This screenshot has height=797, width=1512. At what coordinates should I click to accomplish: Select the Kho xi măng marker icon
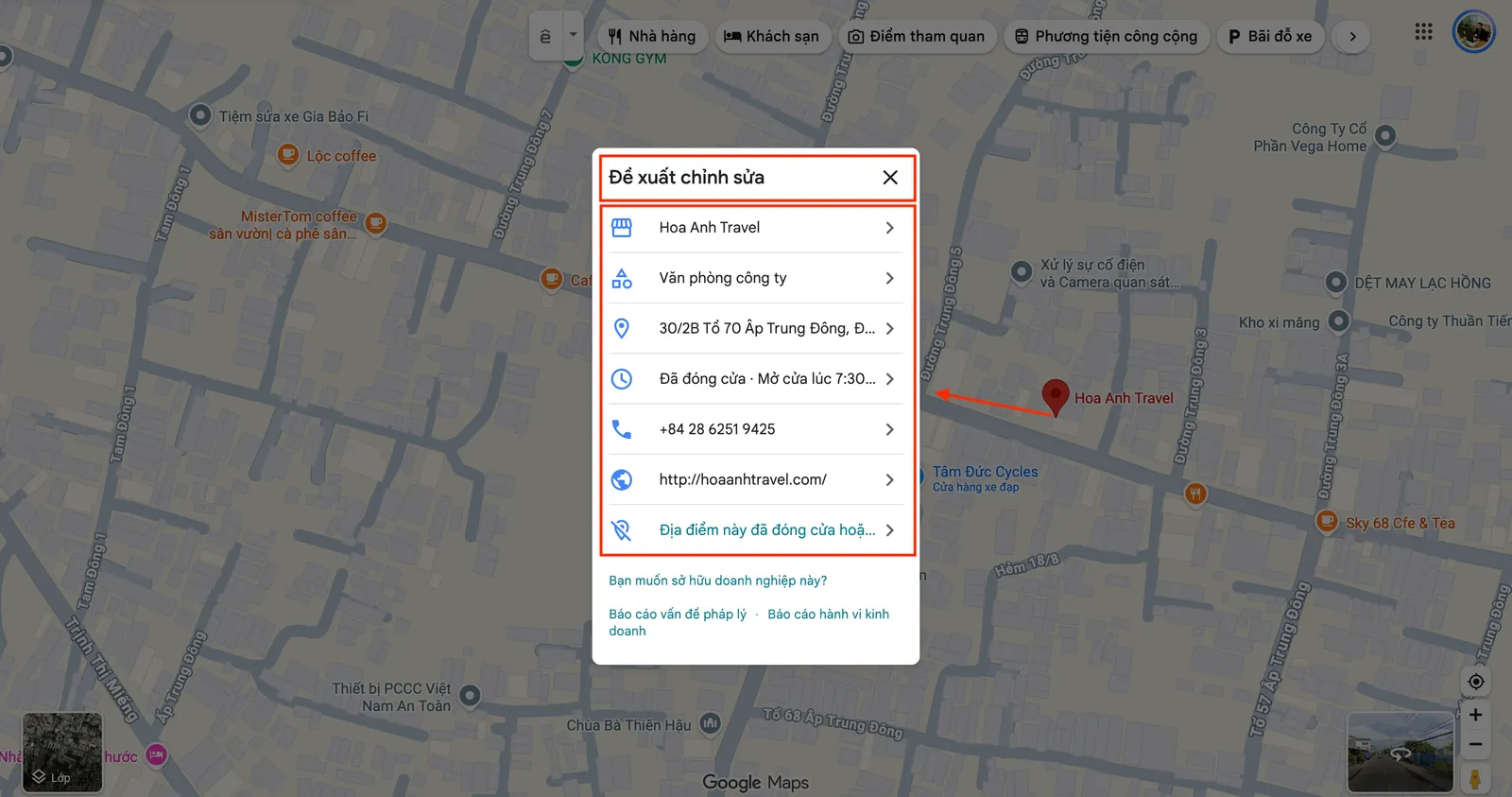[x=1339, y=321]
